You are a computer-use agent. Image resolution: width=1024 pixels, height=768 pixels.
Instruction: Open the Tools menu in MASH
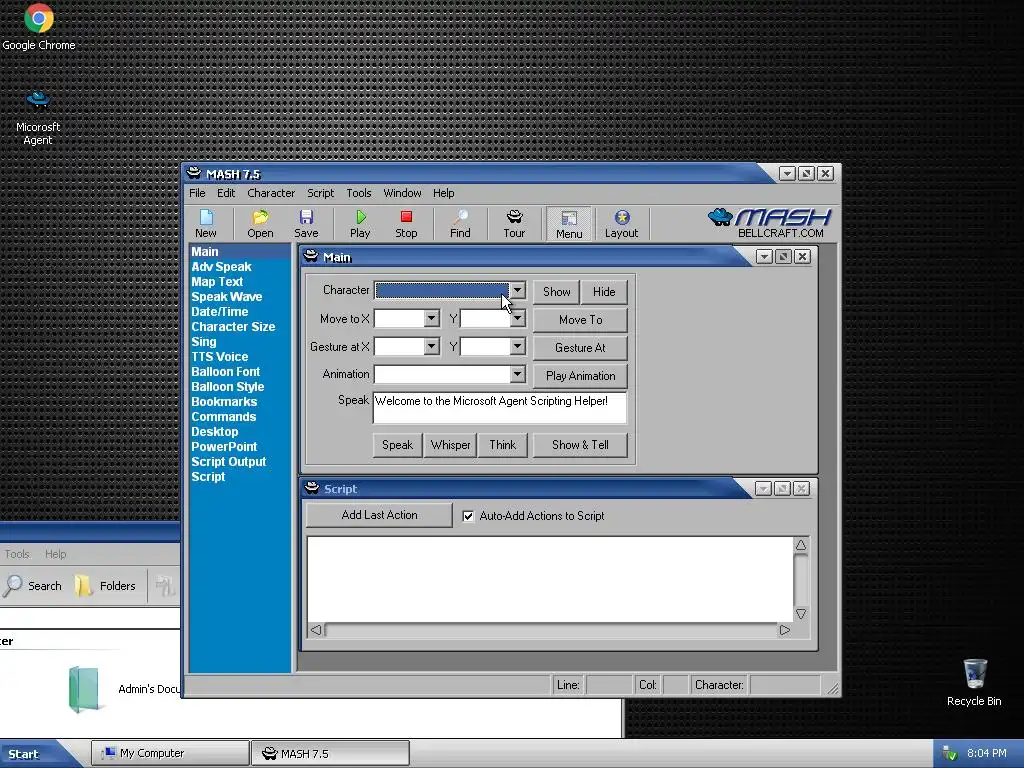[359, 193]
